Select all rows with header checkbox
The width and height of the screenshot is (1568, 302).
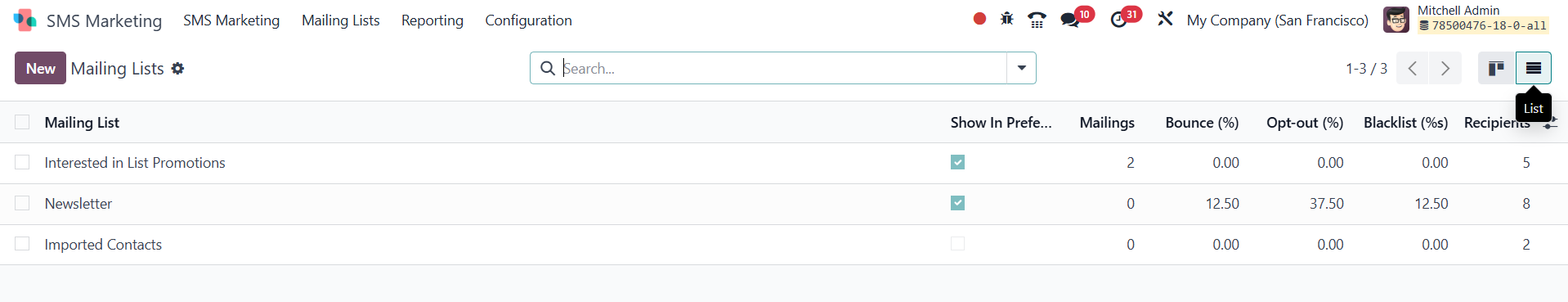pos(22,122)
